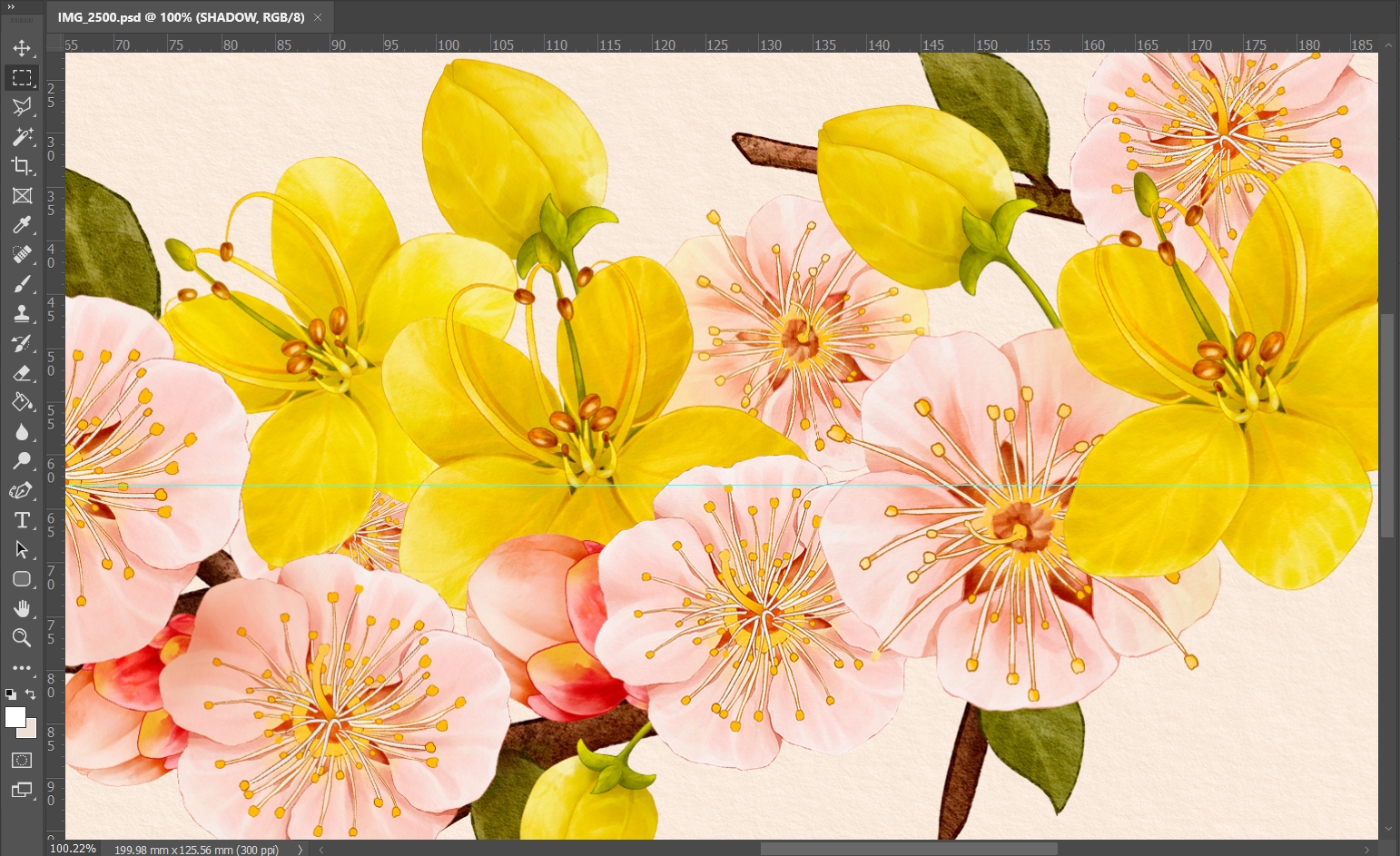1400x856 pixels.
Task: Open status bar info arrow menu
Action: pyautogui.click(x=301, y=850)
